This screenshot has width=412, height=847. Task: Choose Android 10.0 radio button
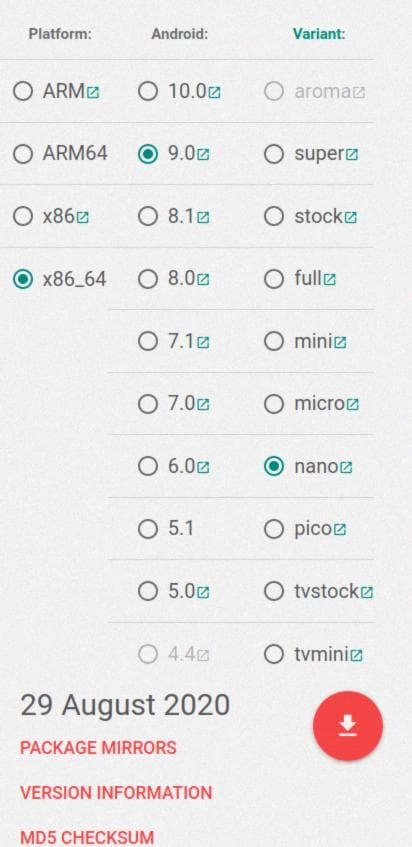pos(147,91)
